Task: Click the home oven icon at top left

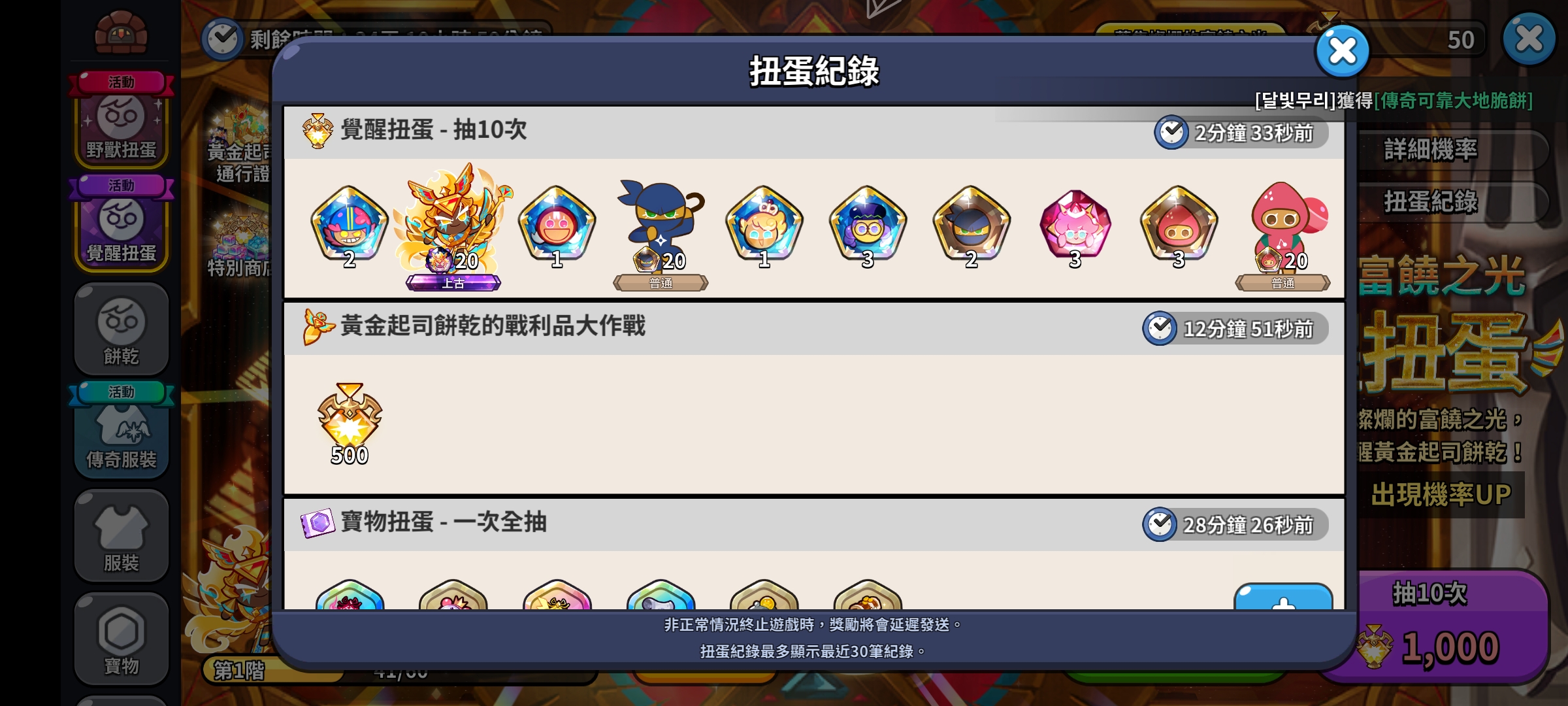Action: click(x=121, y=31)
